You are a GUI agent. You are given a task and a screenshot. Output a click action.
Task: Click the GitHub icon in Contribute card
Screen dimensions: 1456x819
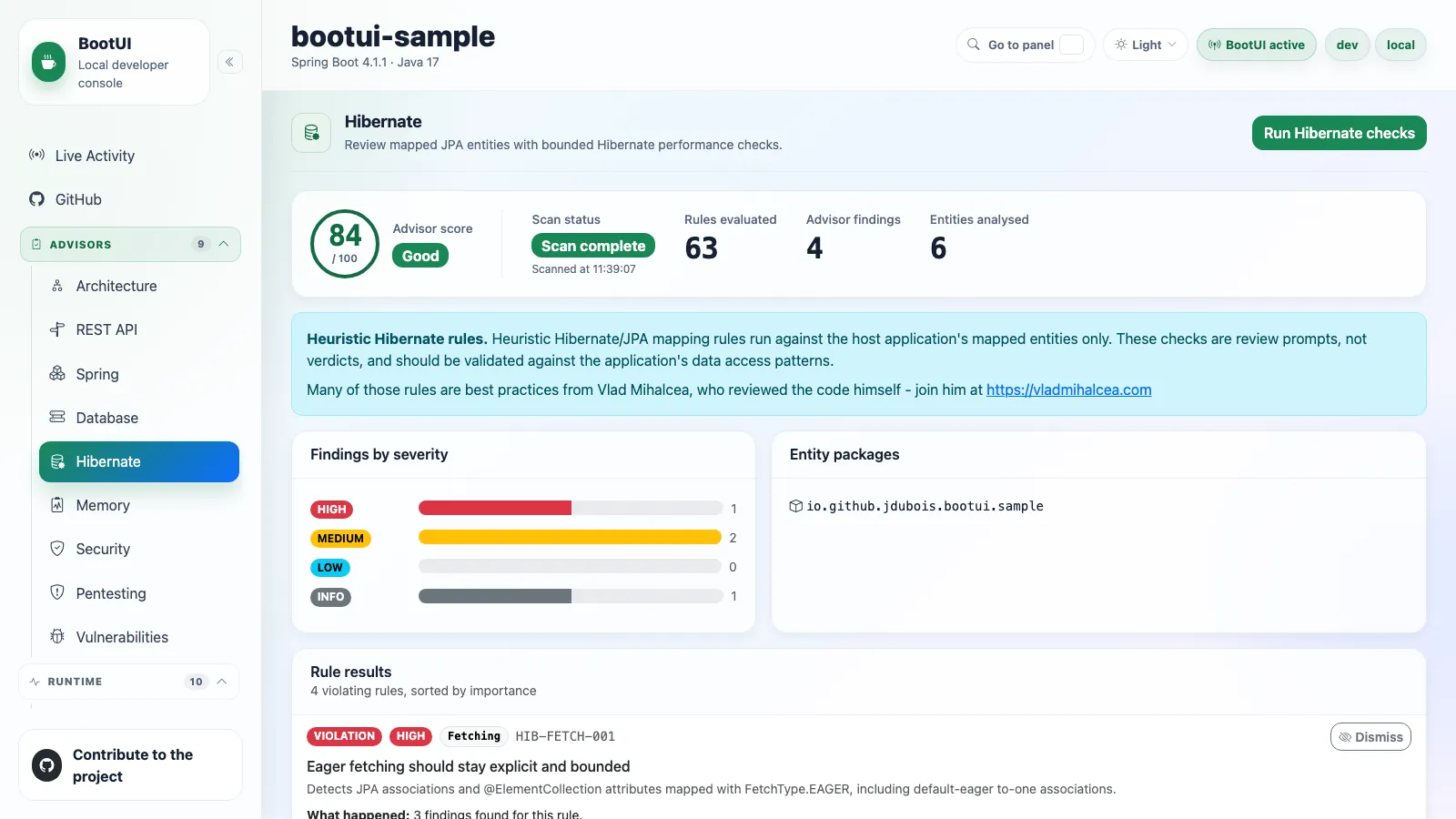47,765
